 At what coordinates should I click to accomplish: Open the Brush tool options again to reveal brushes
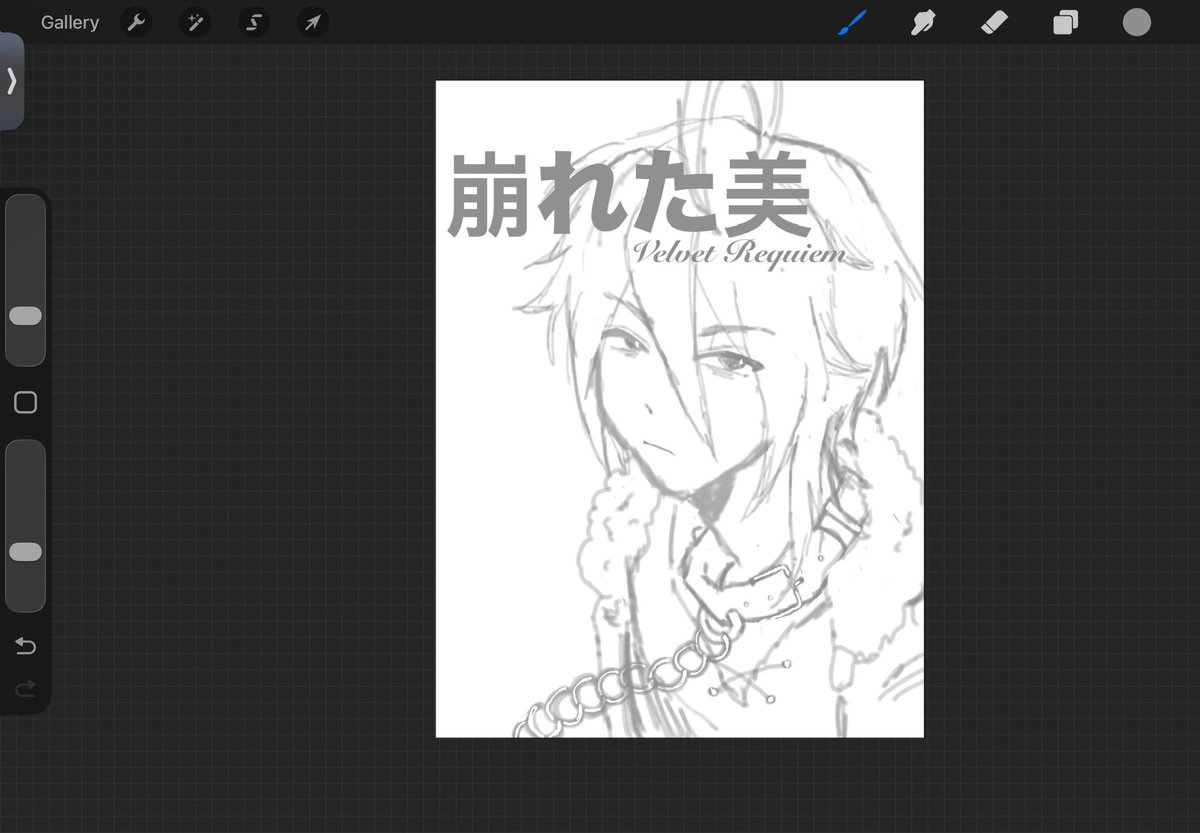[x=851, y=22]
